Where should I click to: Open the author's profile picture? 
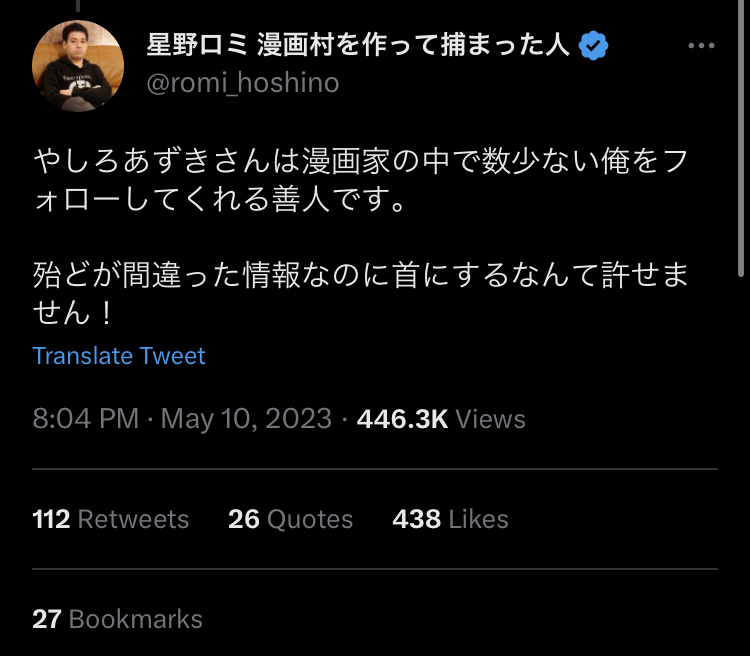tap(78, 66)
